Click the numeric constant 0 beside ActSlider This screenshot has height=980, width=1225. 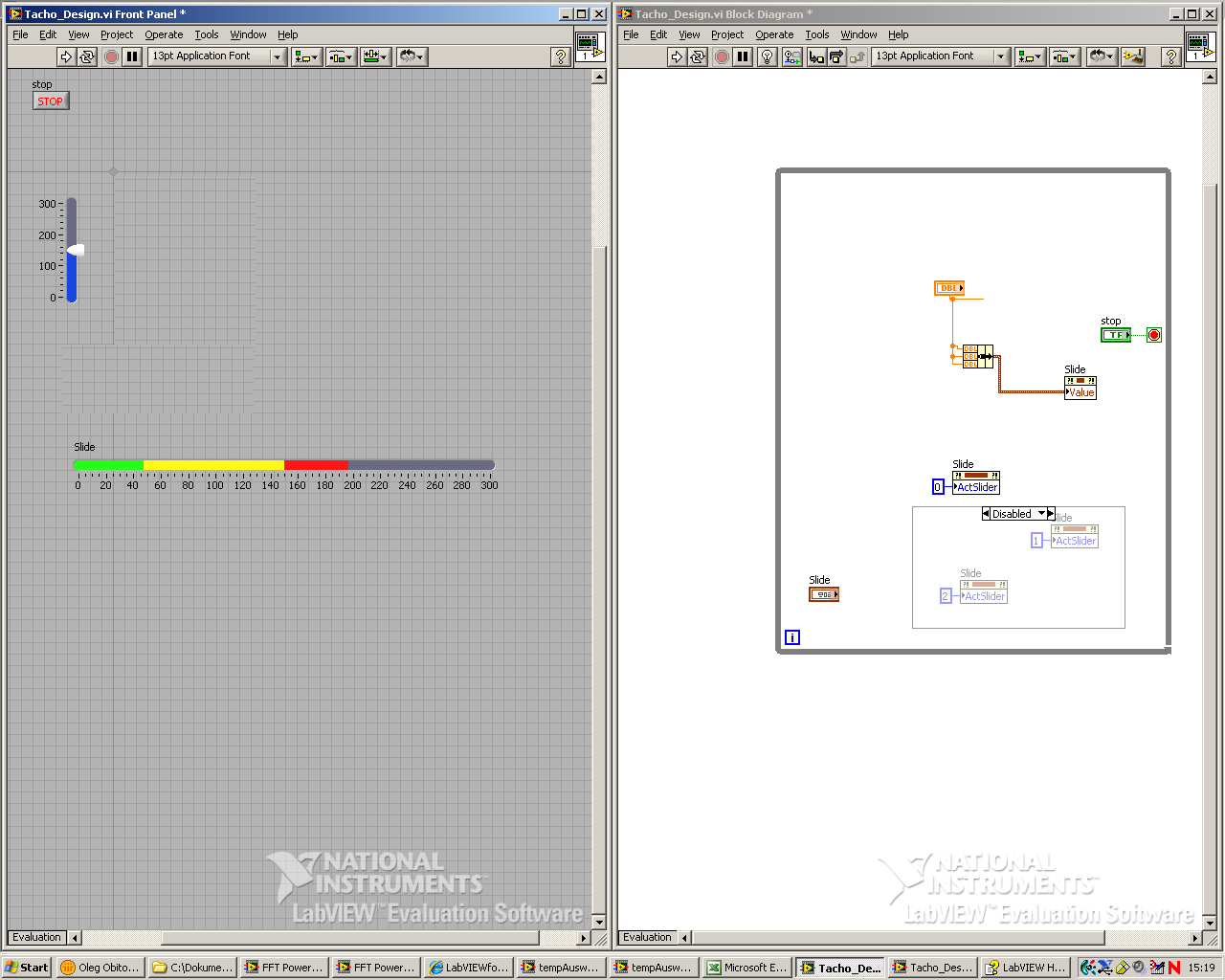pyautogui.click(x=938, y=487)
